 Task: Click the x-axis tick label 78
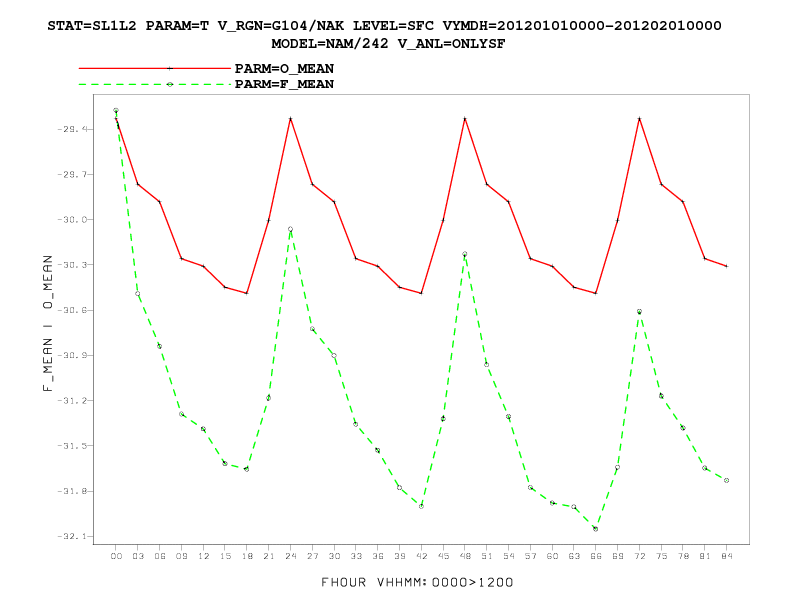tap(683, 556)
